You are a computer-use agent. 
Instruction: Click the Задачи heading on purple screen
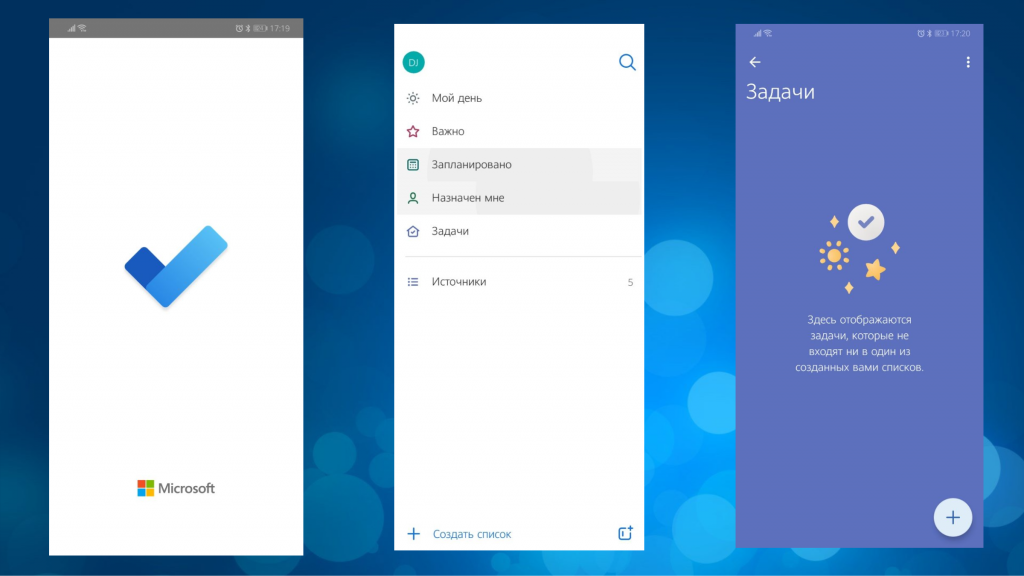(780, 92)
